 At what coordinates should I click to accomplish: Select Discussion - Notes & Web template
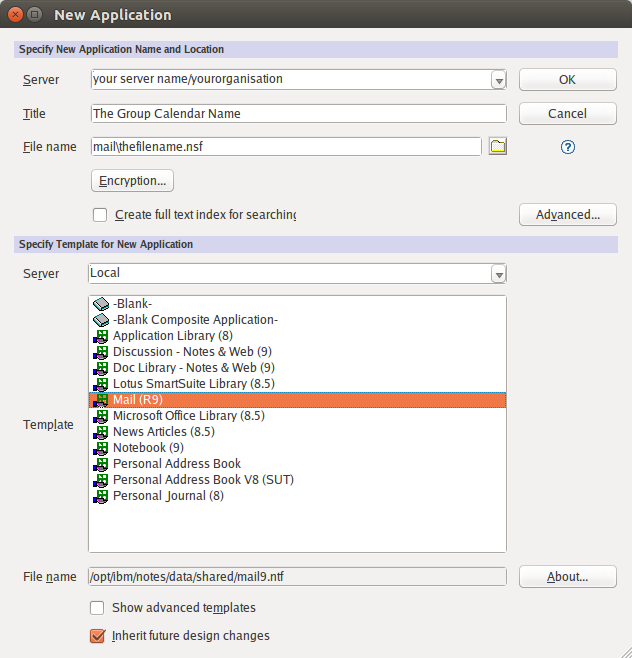(x=193, y=352)
